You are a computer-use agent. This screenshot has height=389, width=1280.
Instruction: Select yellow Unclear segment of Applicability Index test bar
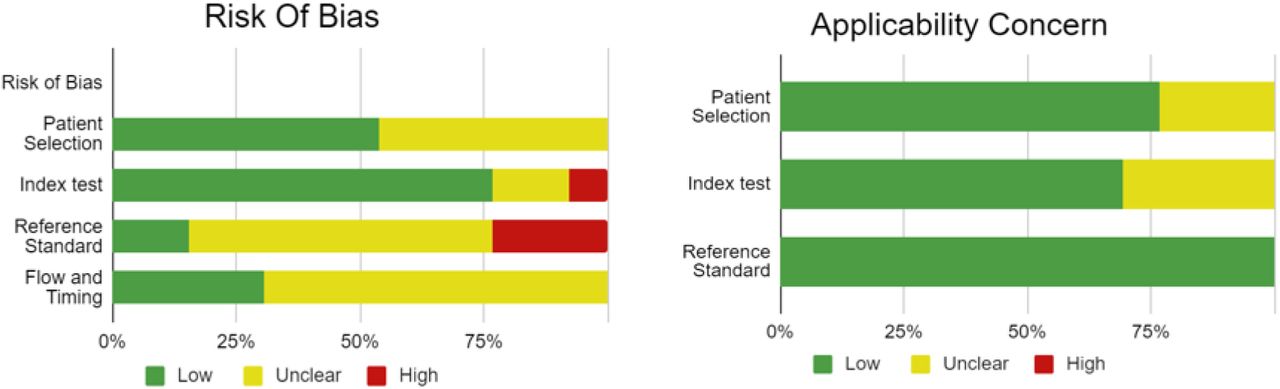pyautogui.click(x=1199, y=184)
